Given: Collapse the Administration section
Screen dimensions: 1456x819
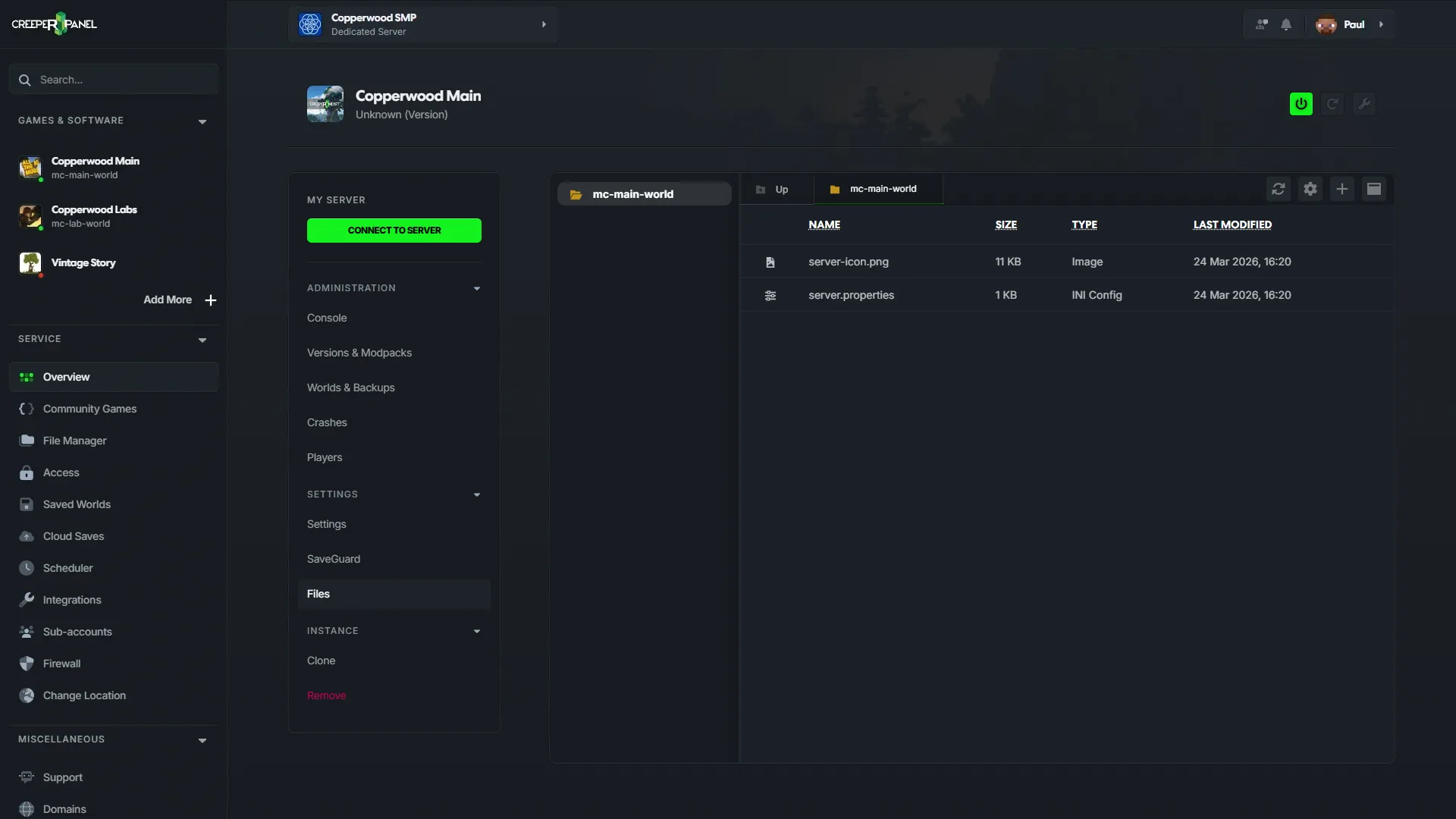Looking at the screenshot, I should pos(477,289).
